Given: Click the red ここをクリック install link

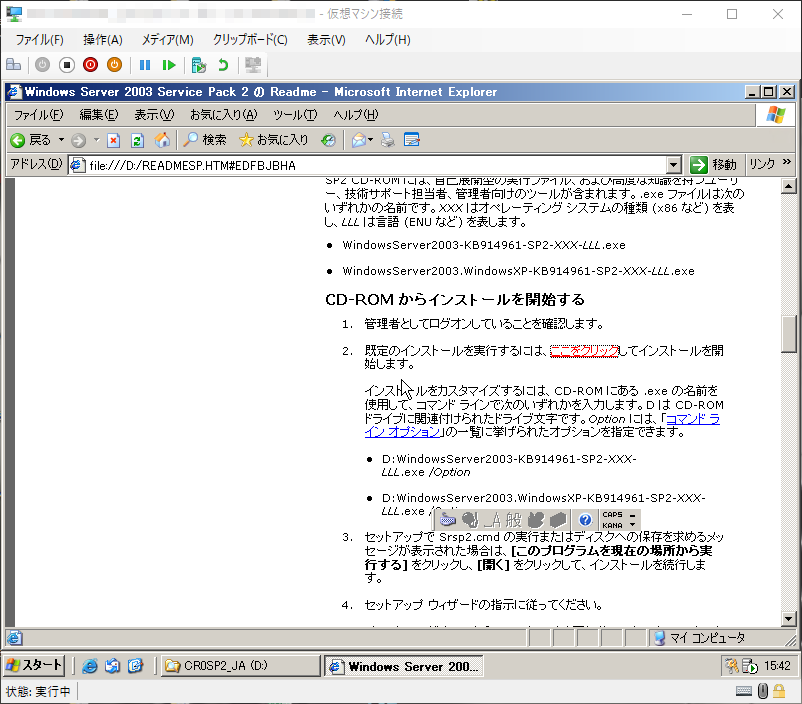Looking at the screenshot, I should tap(584, 351).
